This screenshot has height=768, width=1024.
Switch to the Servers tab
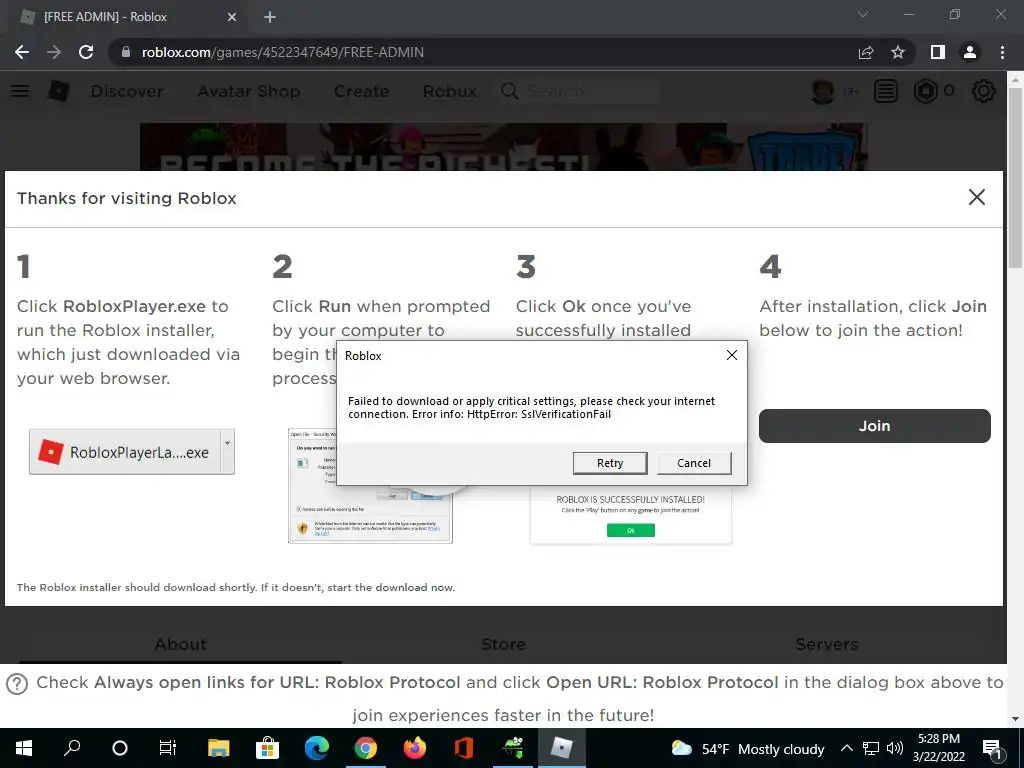point(827,645)
